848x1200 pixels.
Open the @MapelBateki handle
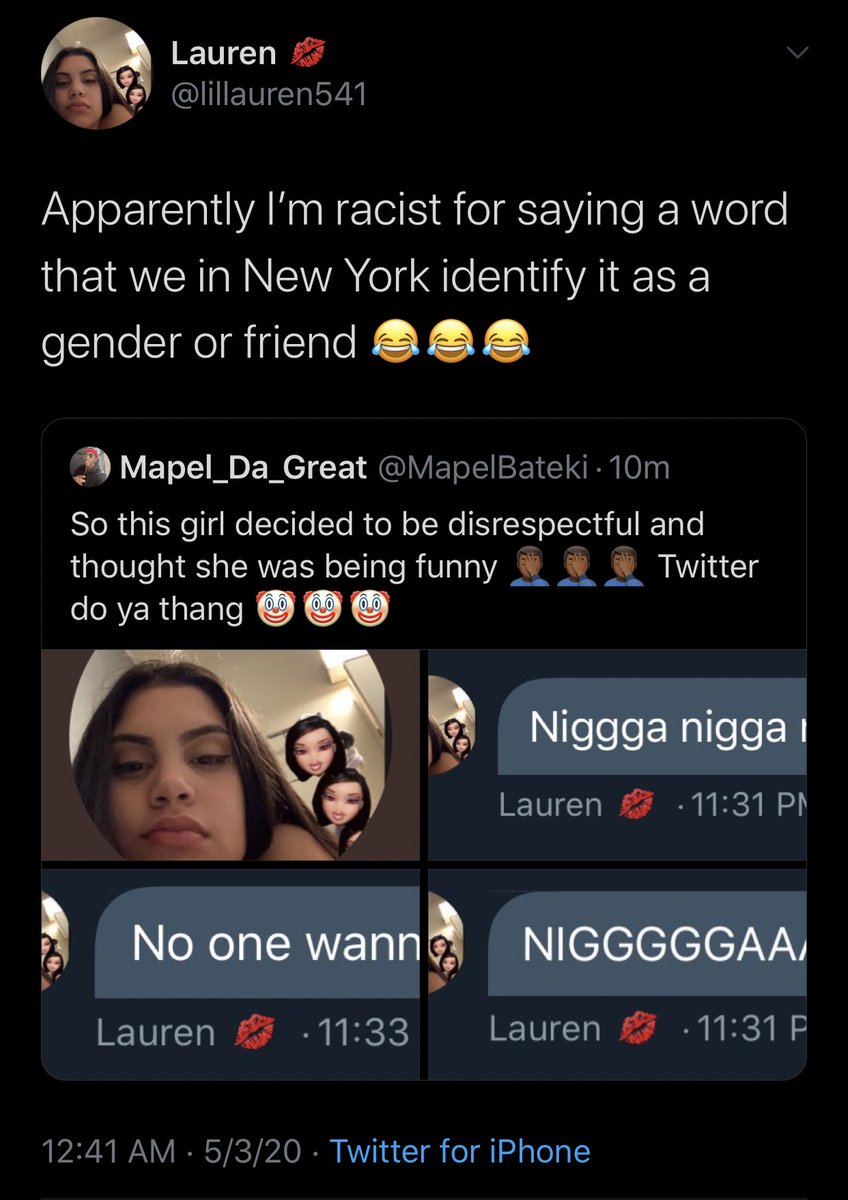[x=482, y=467]
